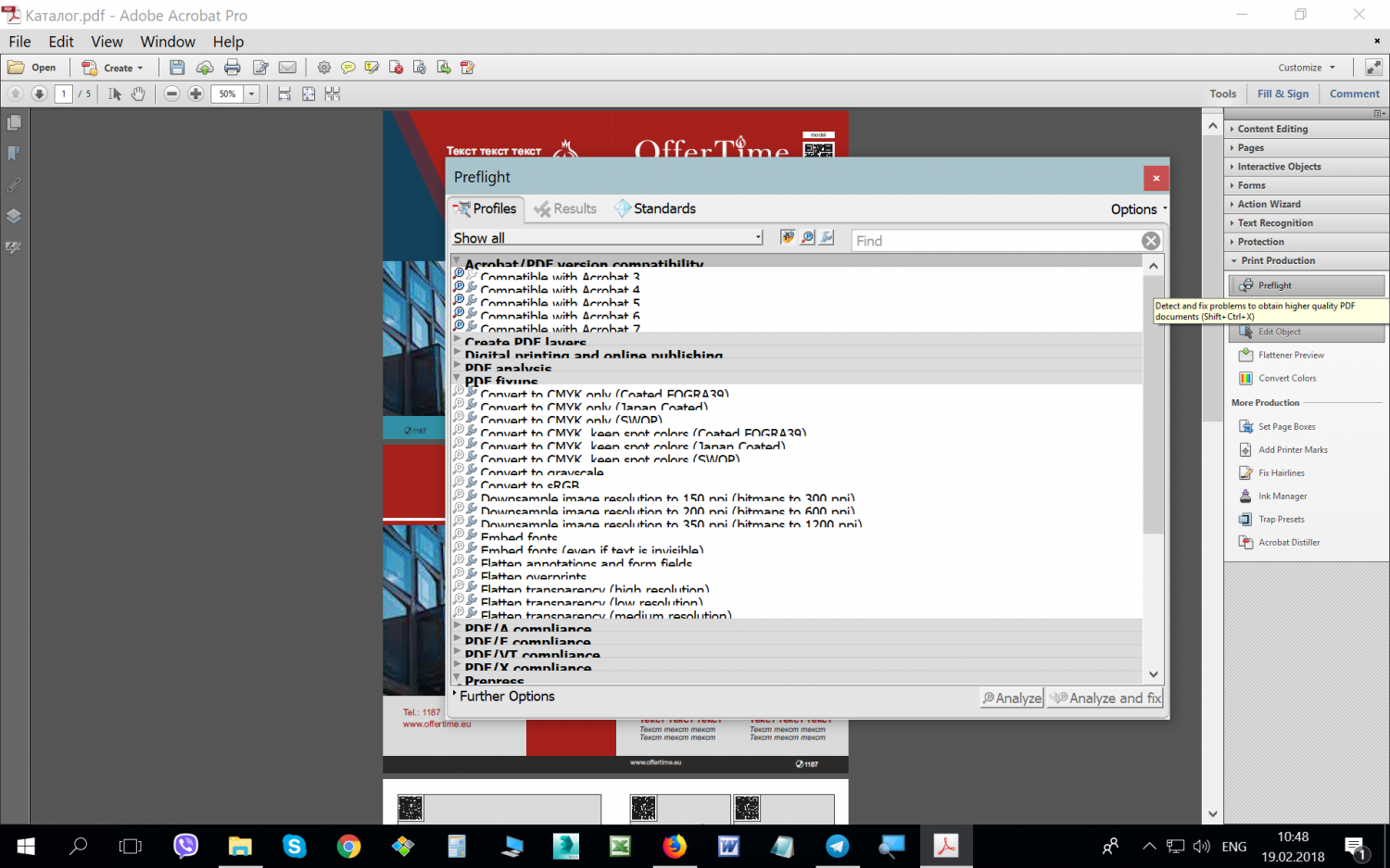
Task: Go to next page arrow
Action: point(39,94)
